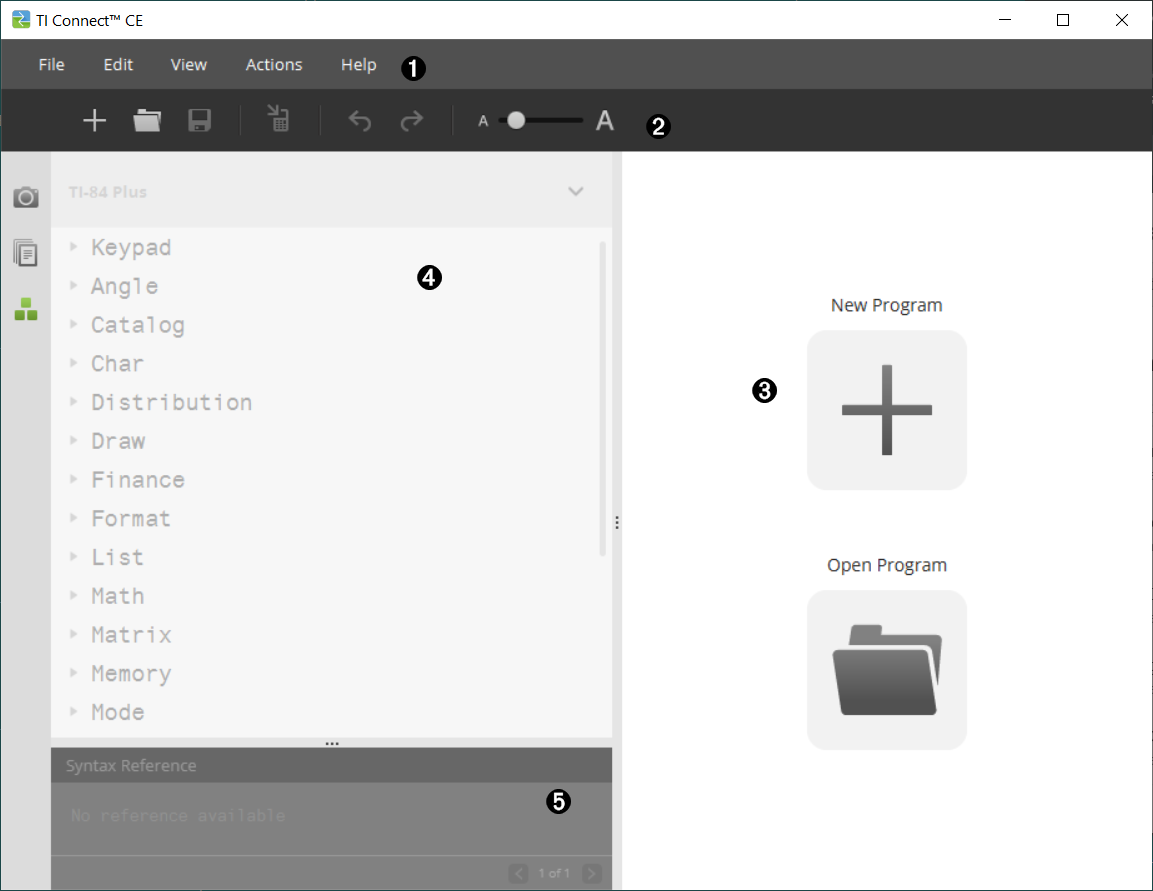This screenshot has width=1153, height=891.
Task: Open the Screen Capture camera workspace
Action: (x=26, y=197)
